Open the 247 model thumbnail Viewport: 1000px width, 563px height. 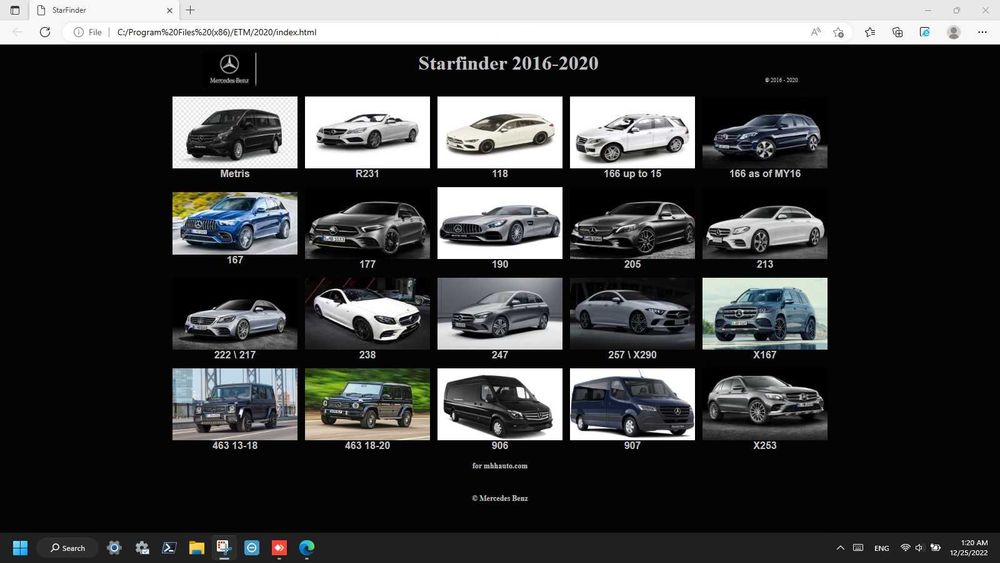(500, 313)
